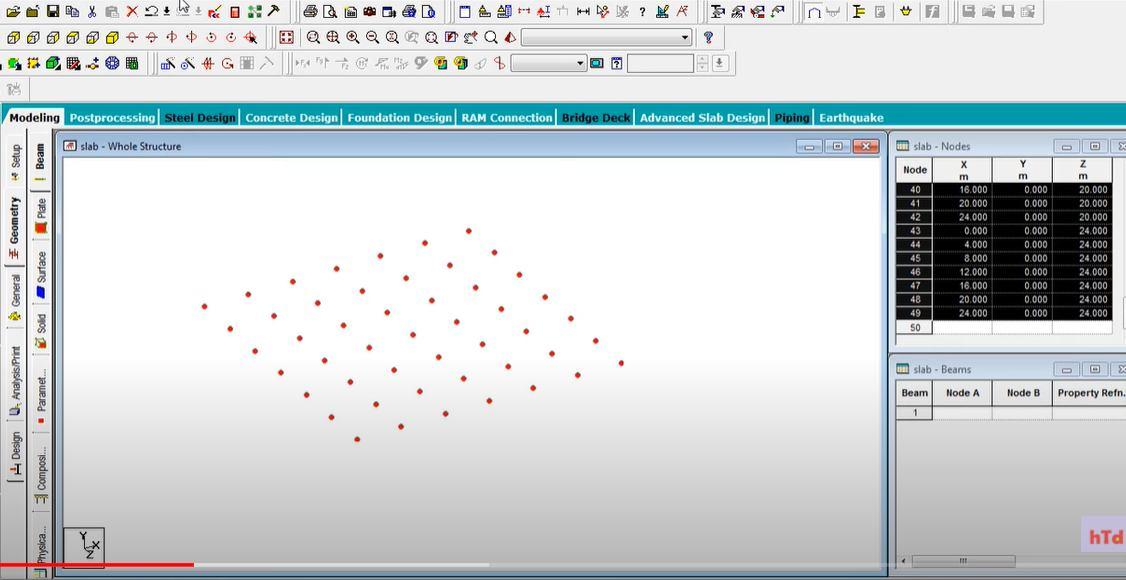Open the Setup side page tab
The image size is (1126, 580).
pos(15,163)
